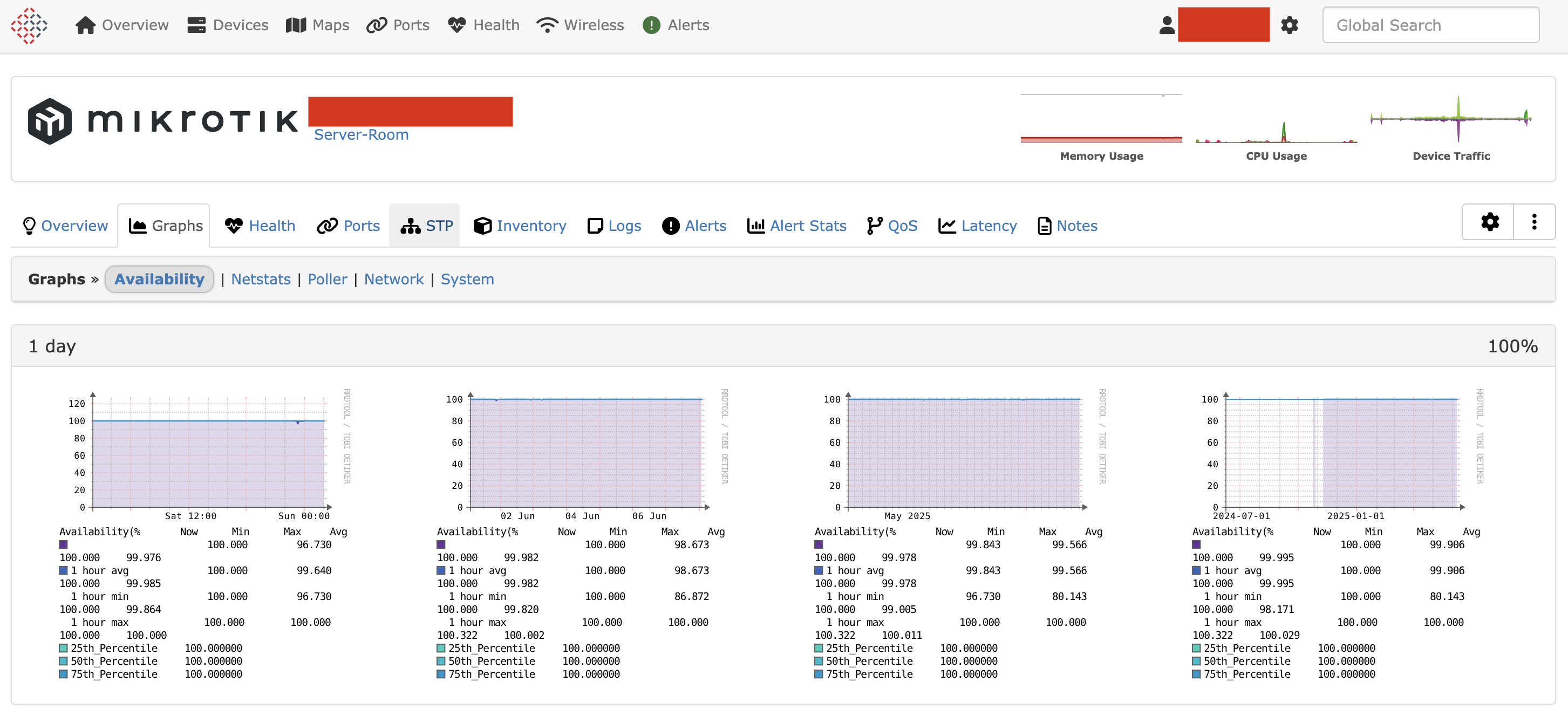Open the Logs tab
The image size is (1568, 722).
point(614,226)
